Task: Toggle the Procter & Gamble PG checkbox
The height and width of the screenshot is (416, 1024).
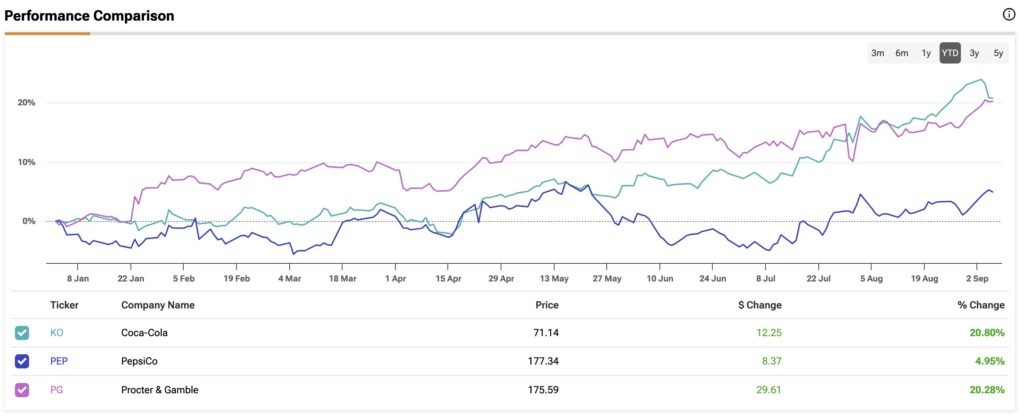Action: click(22, 389)
